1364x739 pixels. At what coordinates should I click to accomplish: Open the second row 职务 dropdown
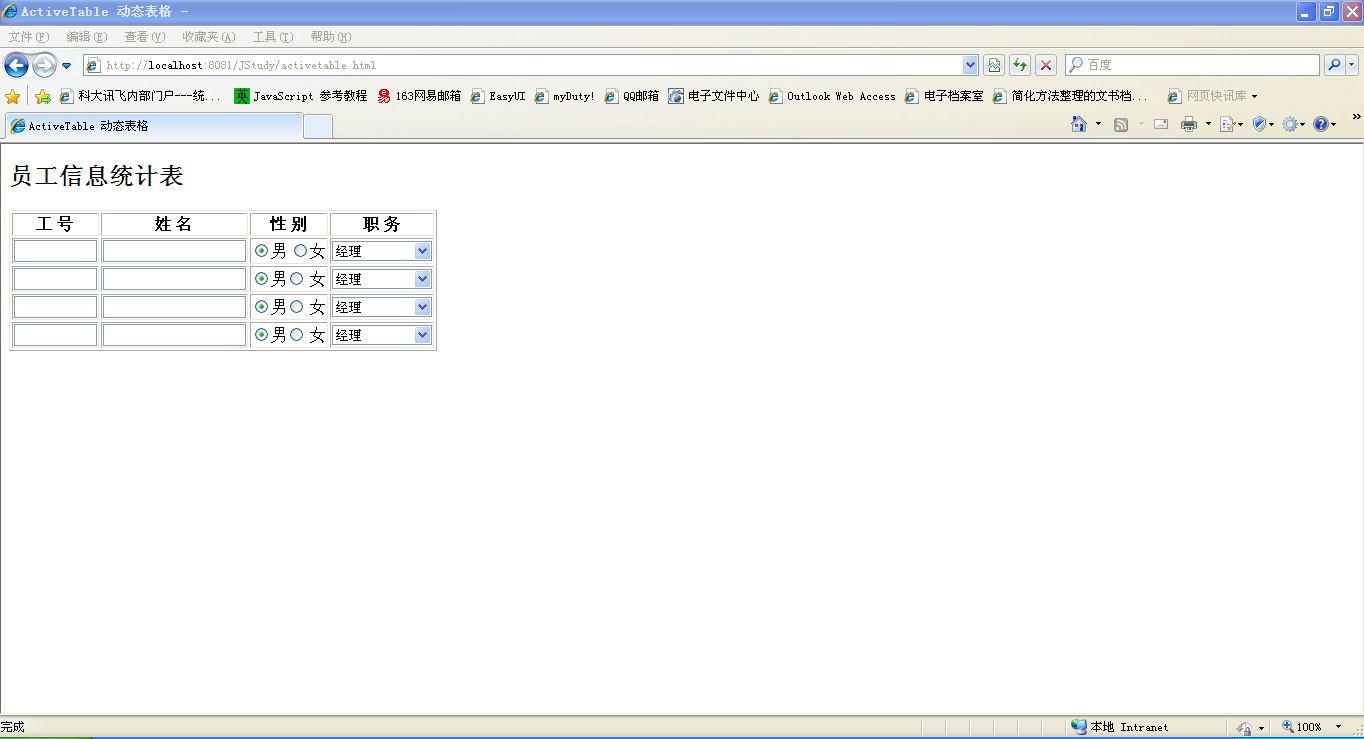click(x=381, y=279)
